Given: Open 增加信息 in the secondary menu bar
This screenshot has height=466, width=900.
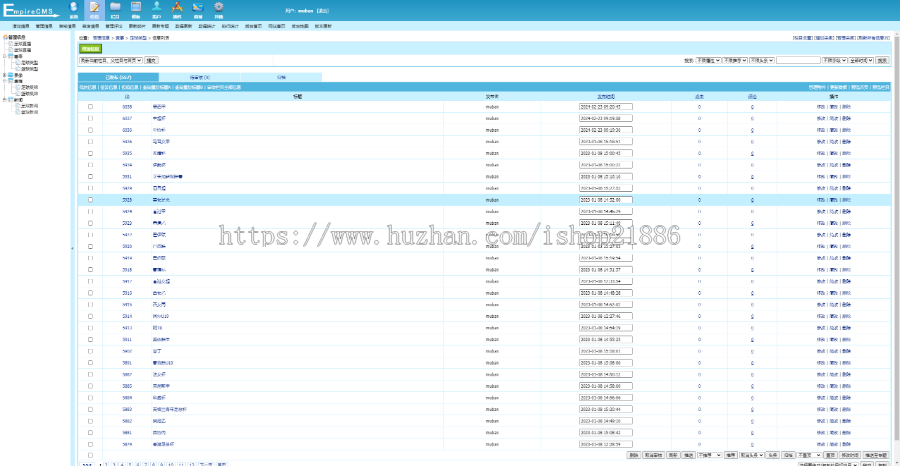Looking at the screenshot, I should click(x=21, y=26).
